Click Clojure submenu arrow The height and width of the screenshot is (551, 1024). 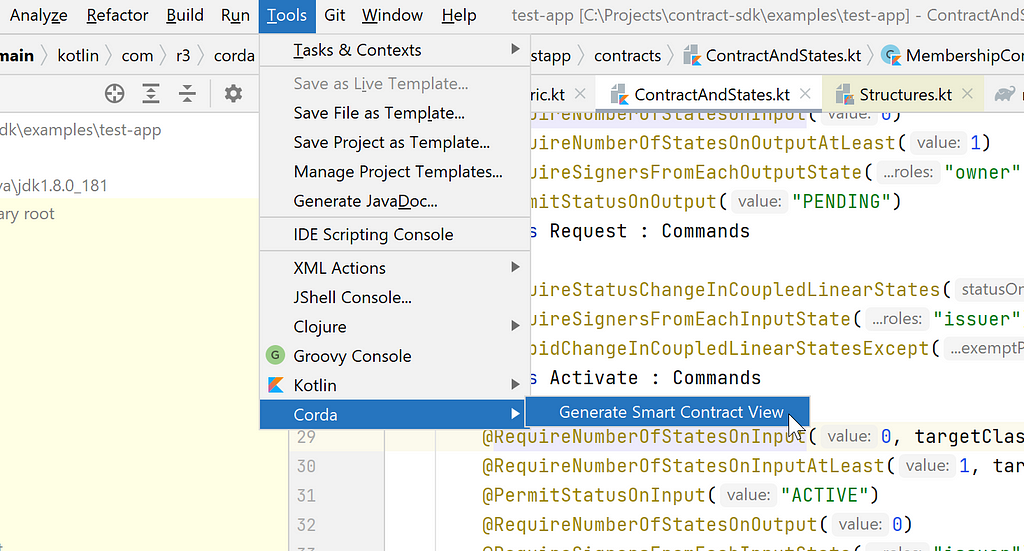[515, 326]
